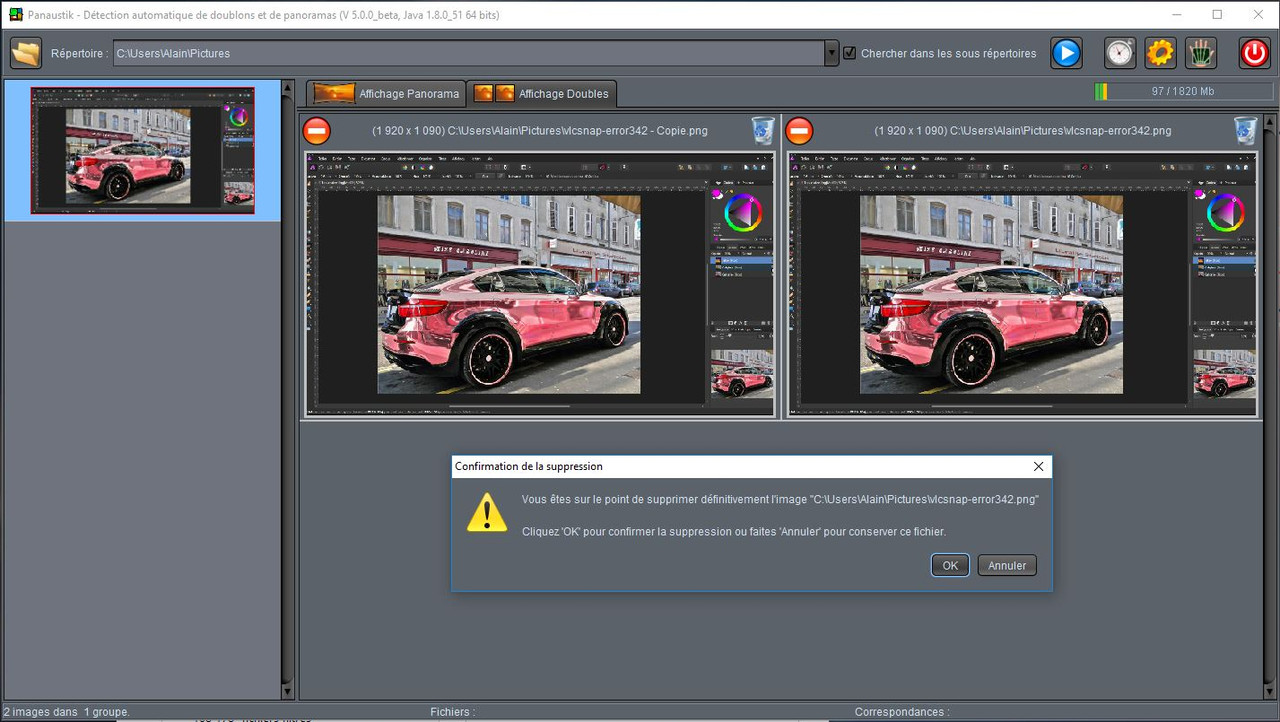This screenshot has width=1280, height=722.
Task: Click the trash icon for vlcsnap-error342.png
Action: pyautogui.click(x=1244, y=130)
